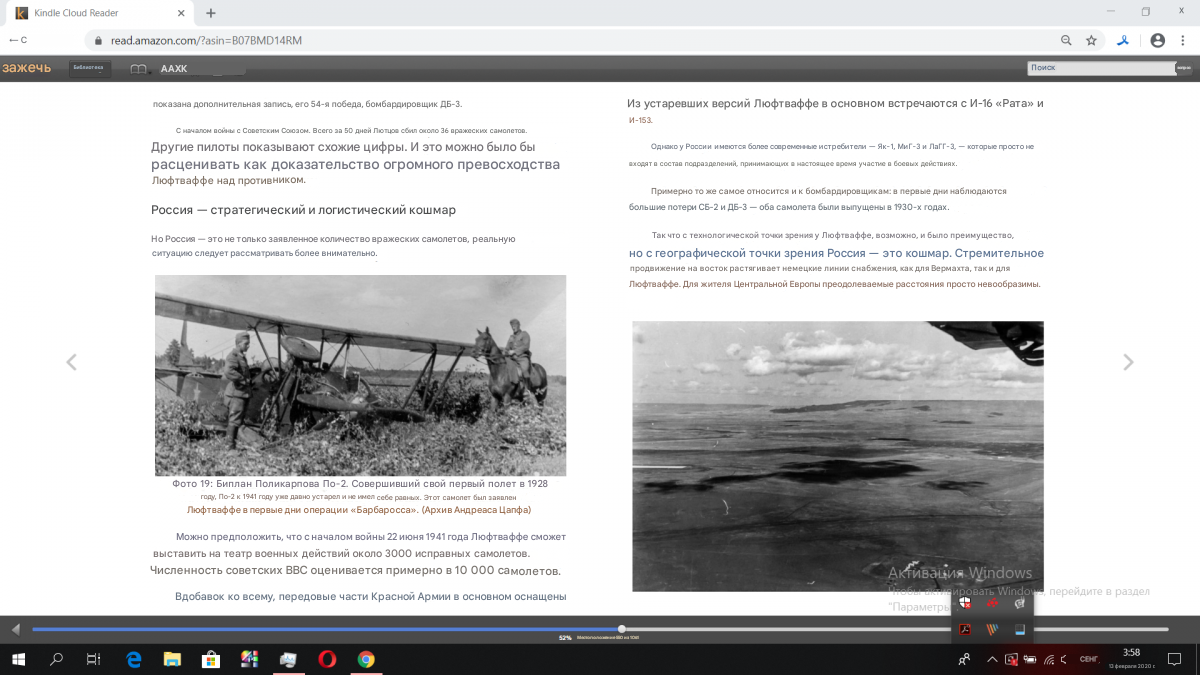Open the Chrome profile avatar
Image resolution: width=1200 pixels, height=675 pixels.
[1157, 40]
